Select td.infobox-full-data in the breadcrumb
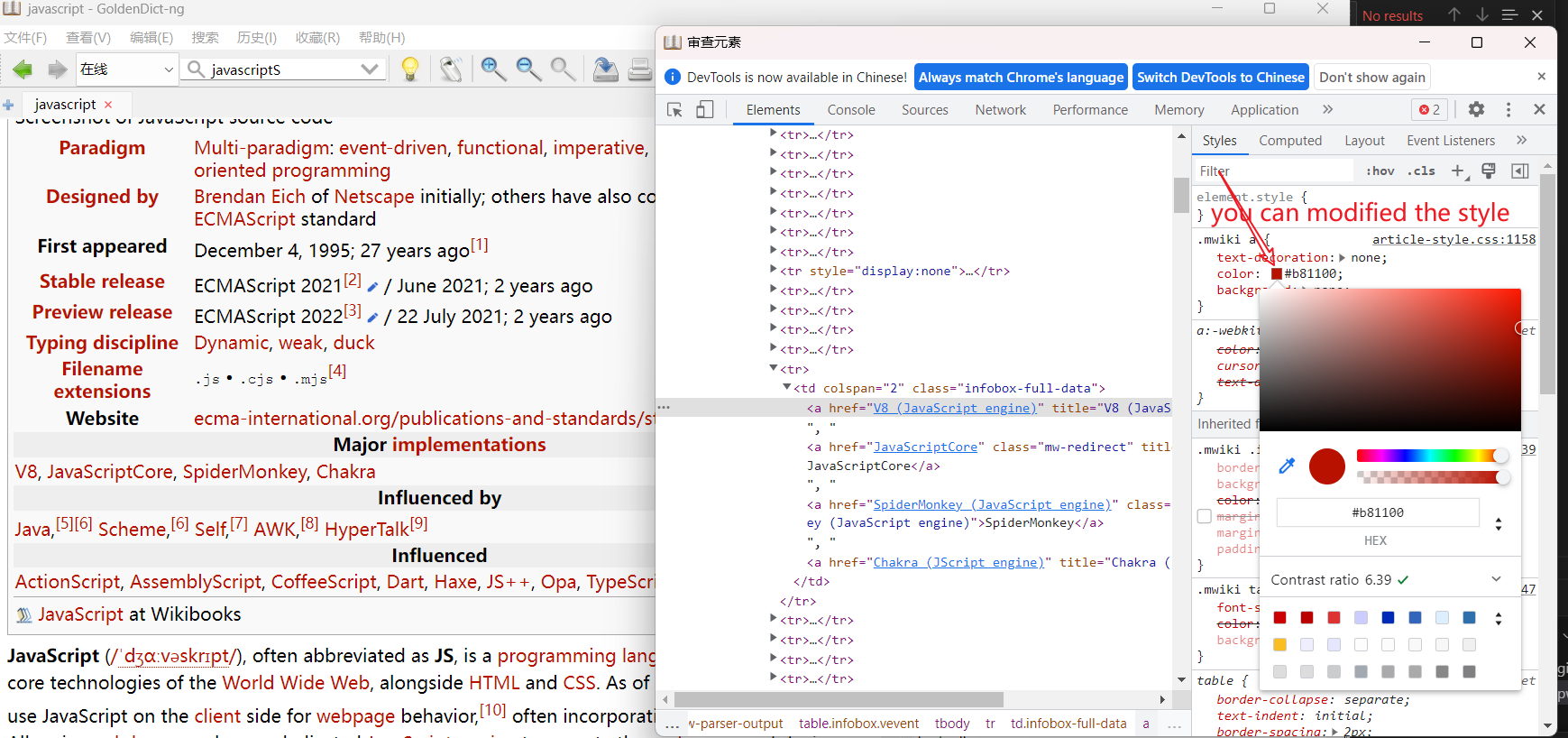This screenshot has height=738, width=1568. tap(1068, 724)
